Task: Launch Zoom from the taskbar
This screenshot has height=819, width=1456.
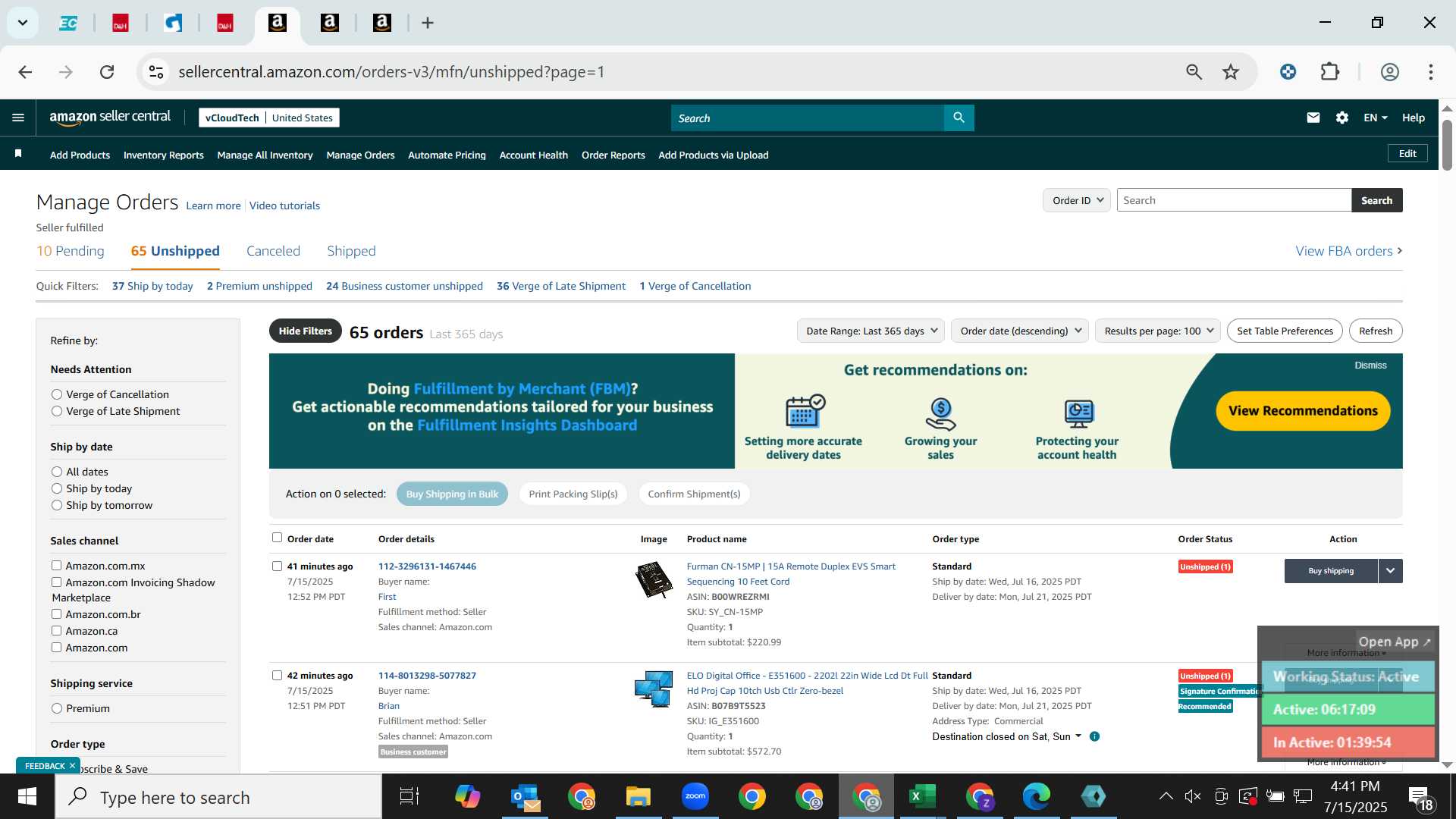Action: point(695,796)
